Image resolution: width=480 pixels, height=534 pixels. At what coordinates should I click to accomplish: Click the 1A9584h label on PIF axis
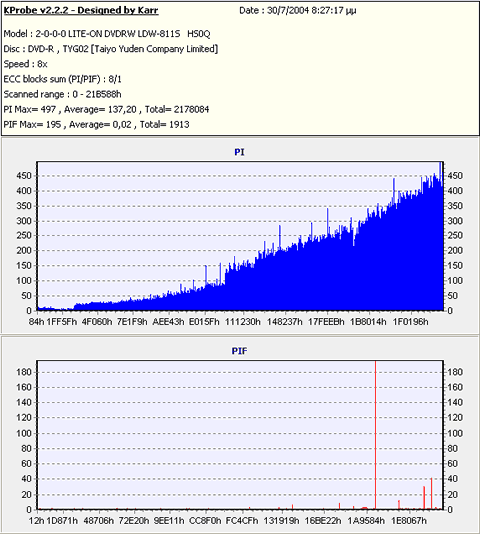[366, 521]
